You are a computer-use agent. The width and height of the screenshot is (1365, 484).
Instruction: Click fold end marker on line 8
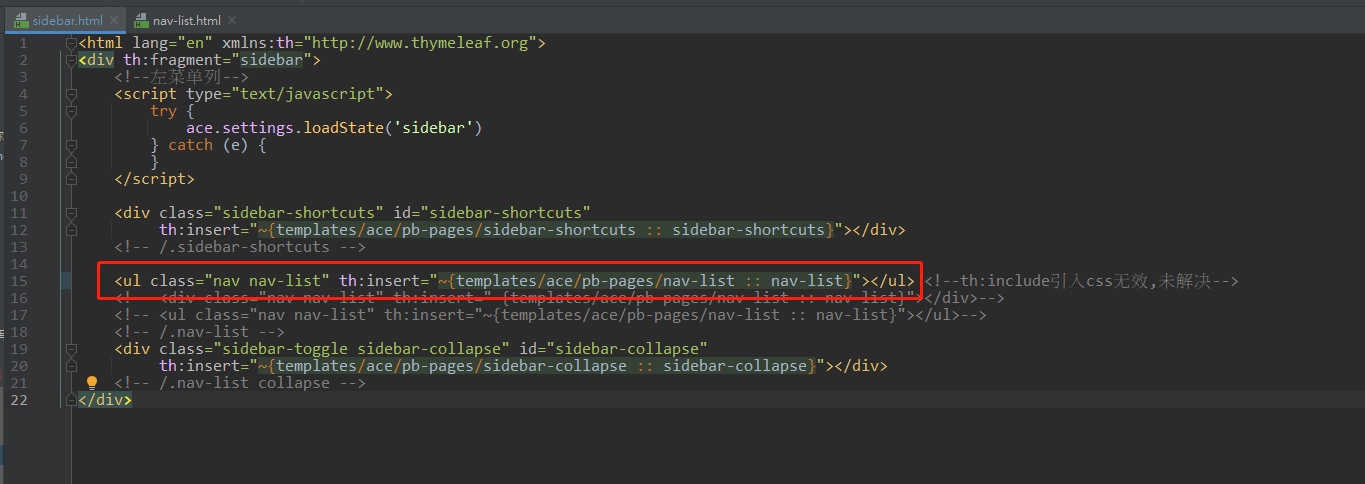coord(71,162)
